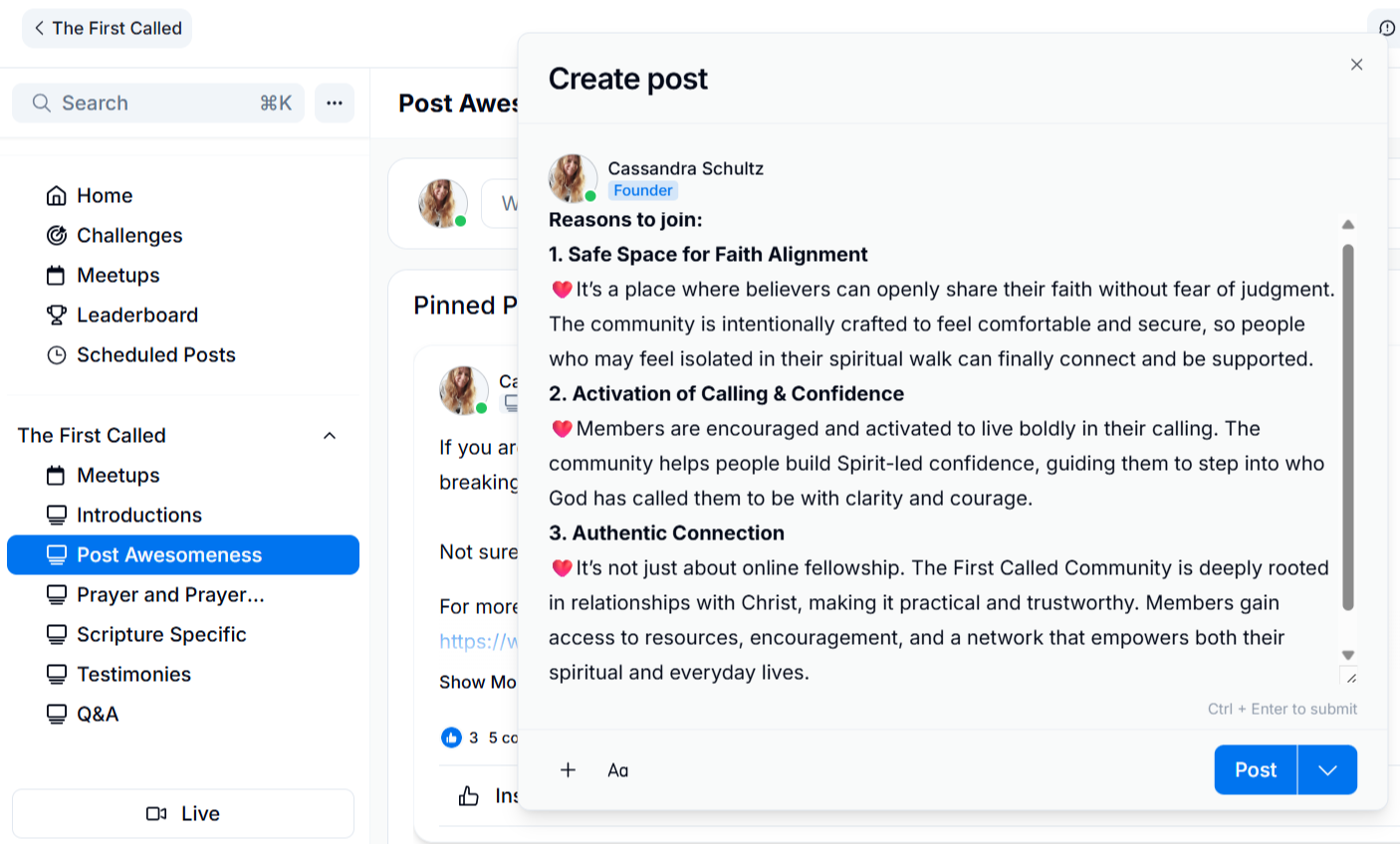This screenshot has height=845, width=1400.
Task: Open the Scripture Specific space
Action: click(161, 634)
